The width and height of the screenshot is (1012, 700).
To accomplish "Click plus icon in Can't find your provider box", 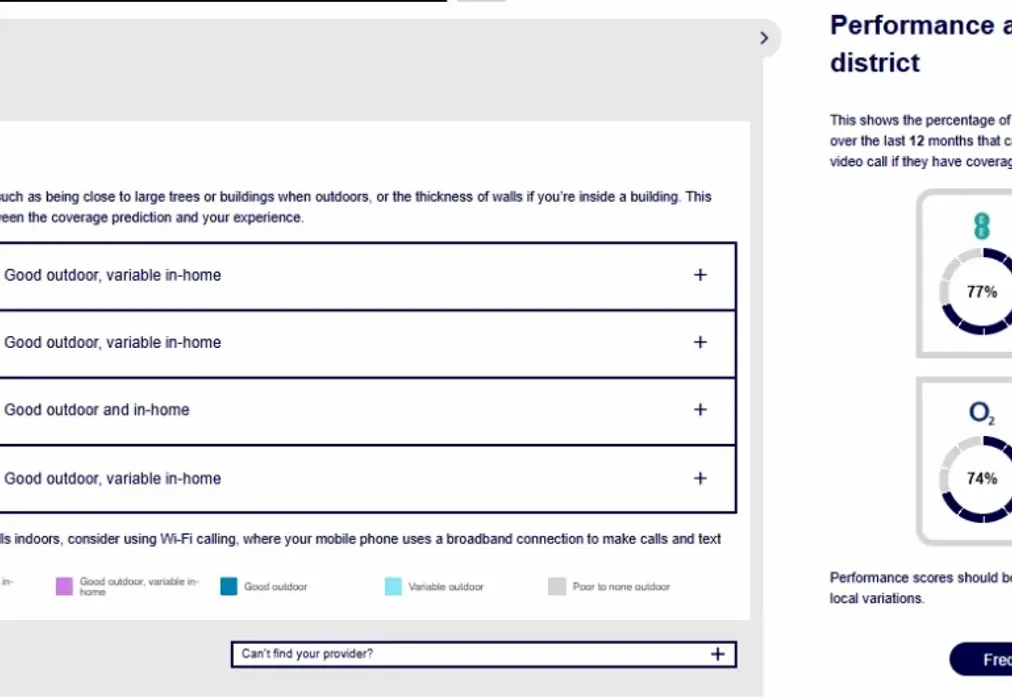I will pos(718,654).
